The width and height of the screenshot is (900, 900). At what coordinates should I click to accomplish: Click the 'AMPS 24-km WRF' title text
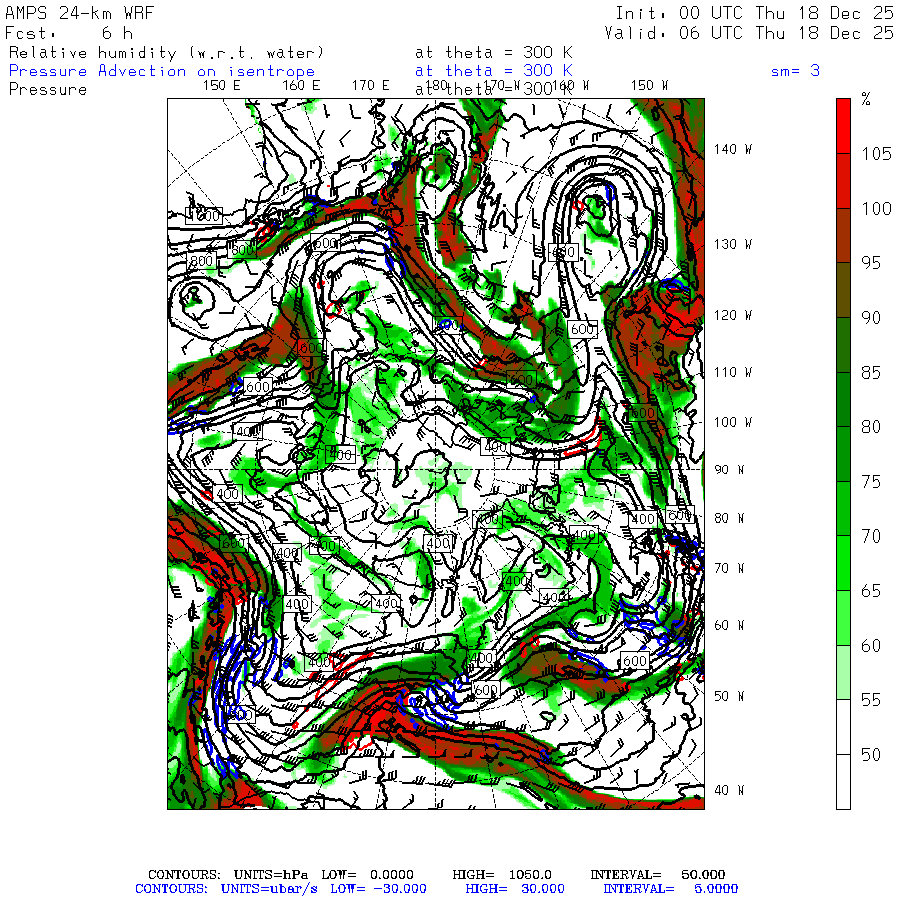[79, 13]
